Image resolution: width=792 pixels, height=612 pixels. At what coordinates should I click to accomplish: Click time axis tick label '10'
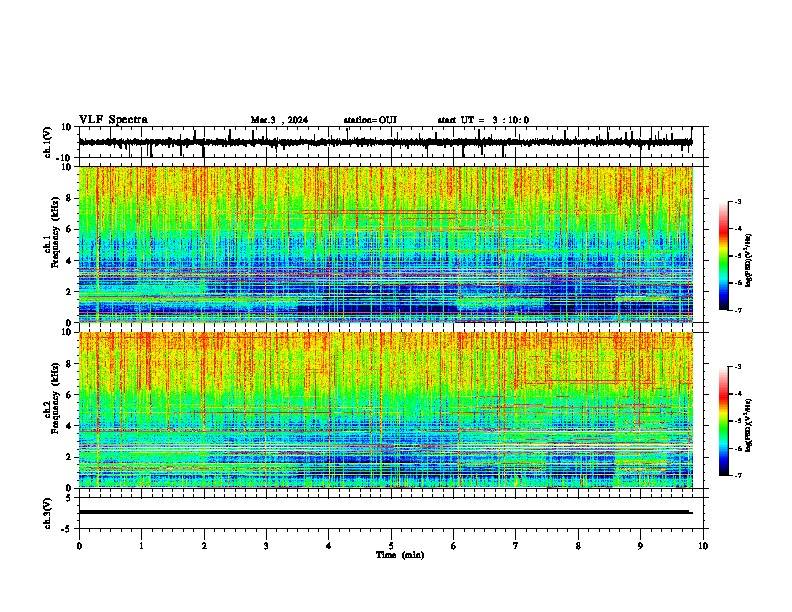pos(703,546)
